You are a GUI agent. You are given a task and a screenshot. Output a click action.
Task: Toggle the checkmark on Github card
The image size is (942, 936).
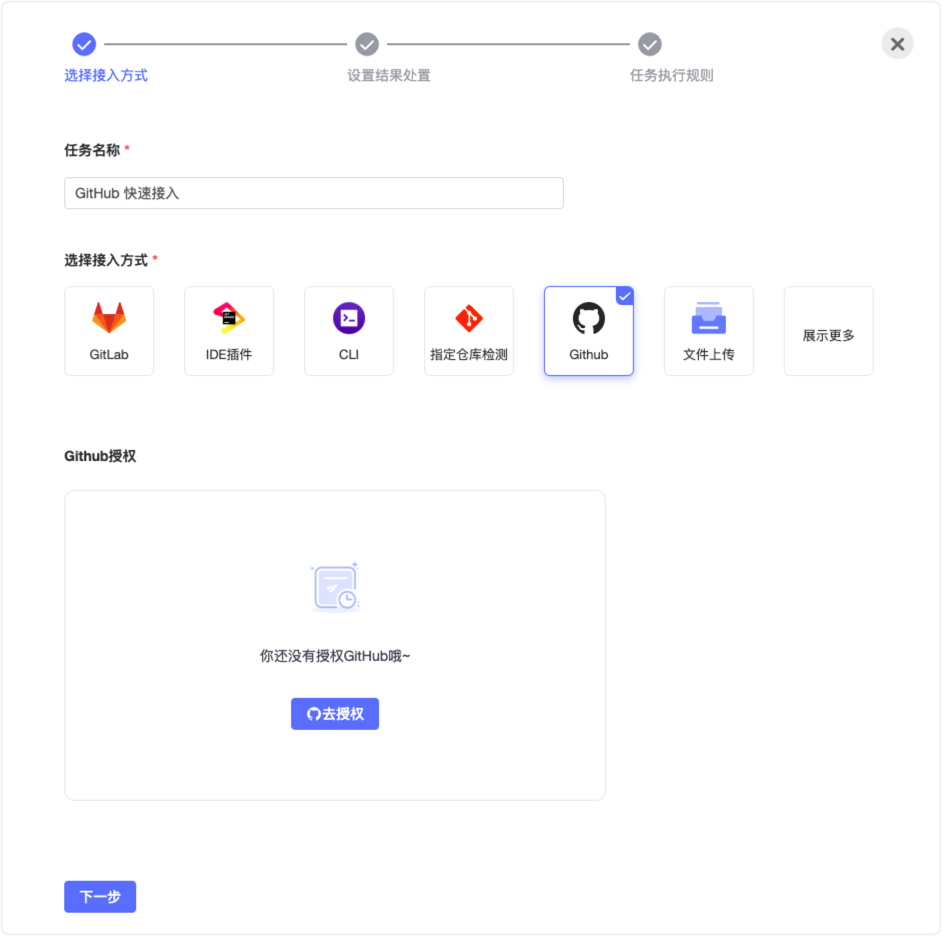[x=624, y=295]
